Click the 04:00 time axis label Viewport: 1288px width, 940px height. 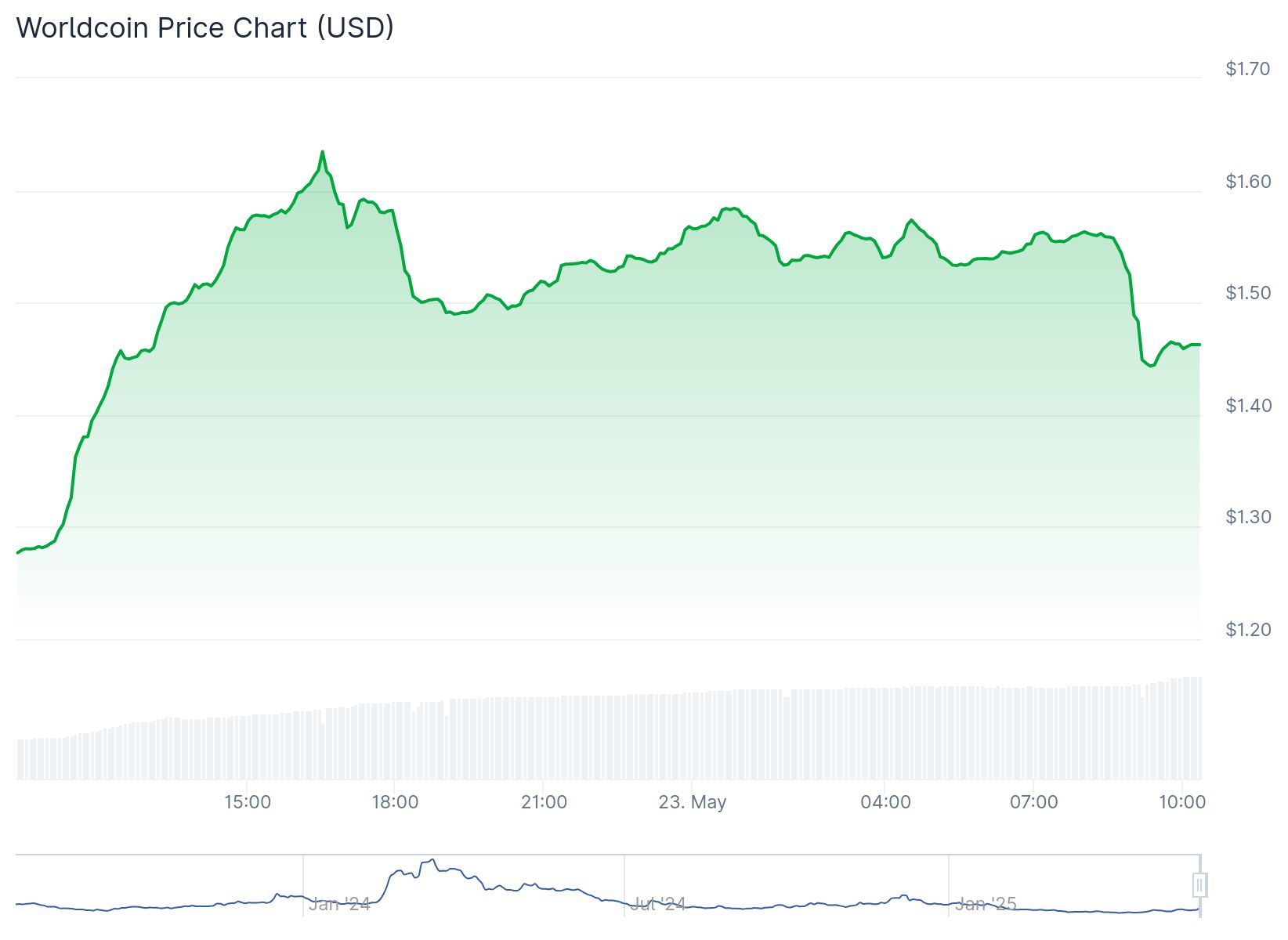(885, 802)
